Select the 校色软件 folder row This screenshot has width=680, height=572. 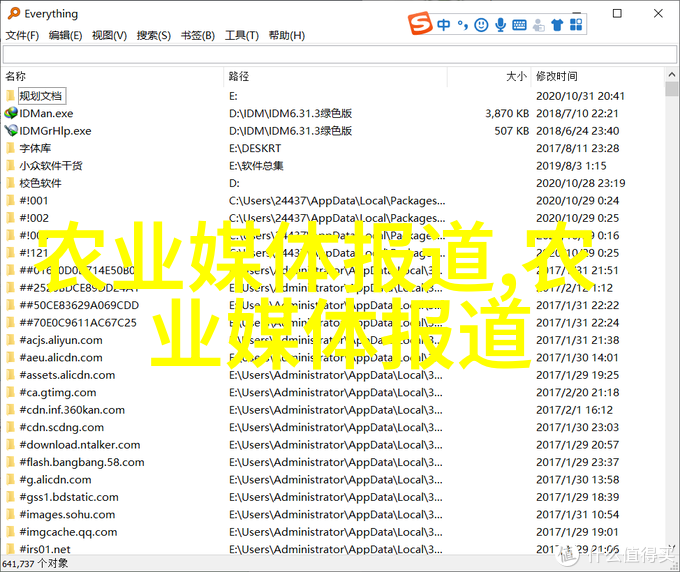pyautogui.click(x=333, y=183)
